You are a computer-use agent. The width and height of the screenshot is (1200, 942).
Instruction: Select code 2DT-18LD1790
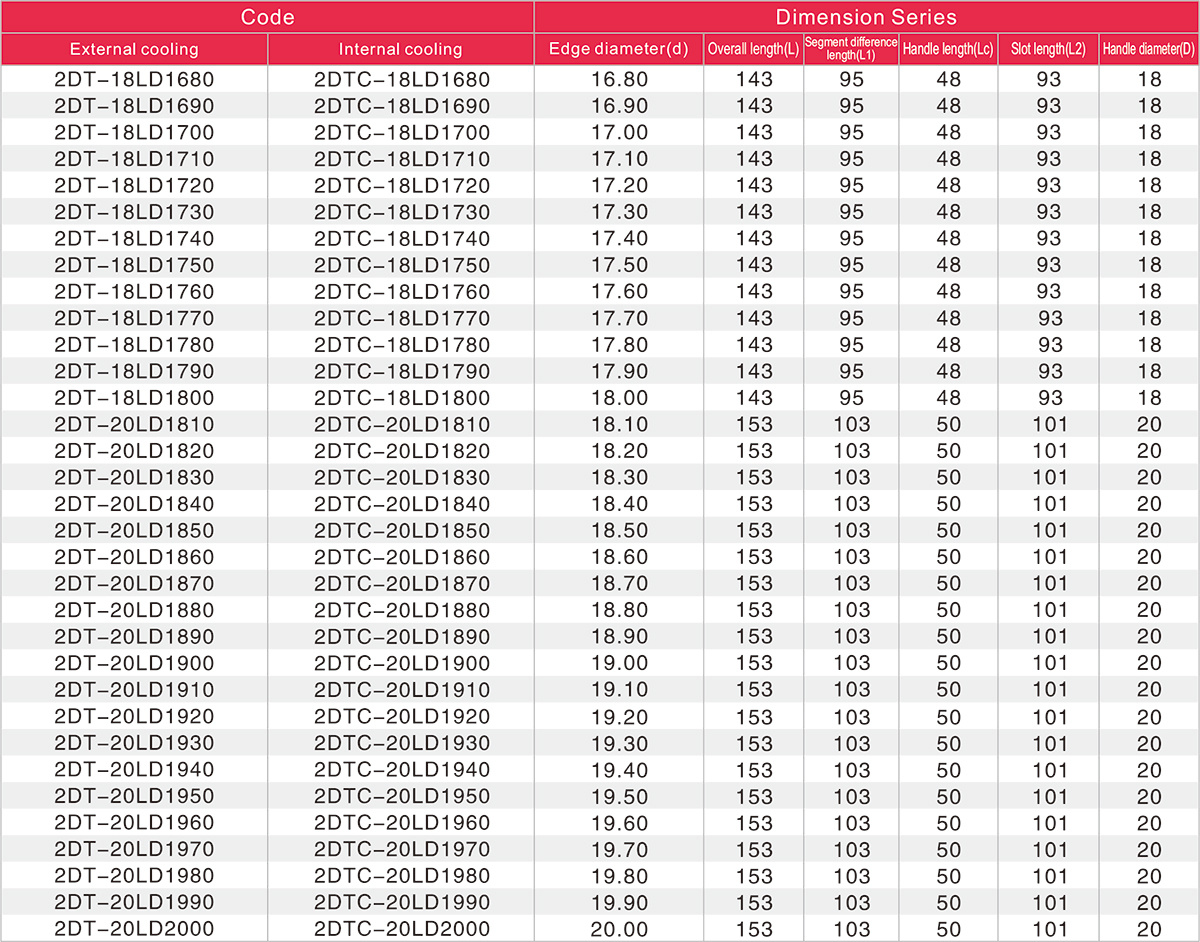134,371
